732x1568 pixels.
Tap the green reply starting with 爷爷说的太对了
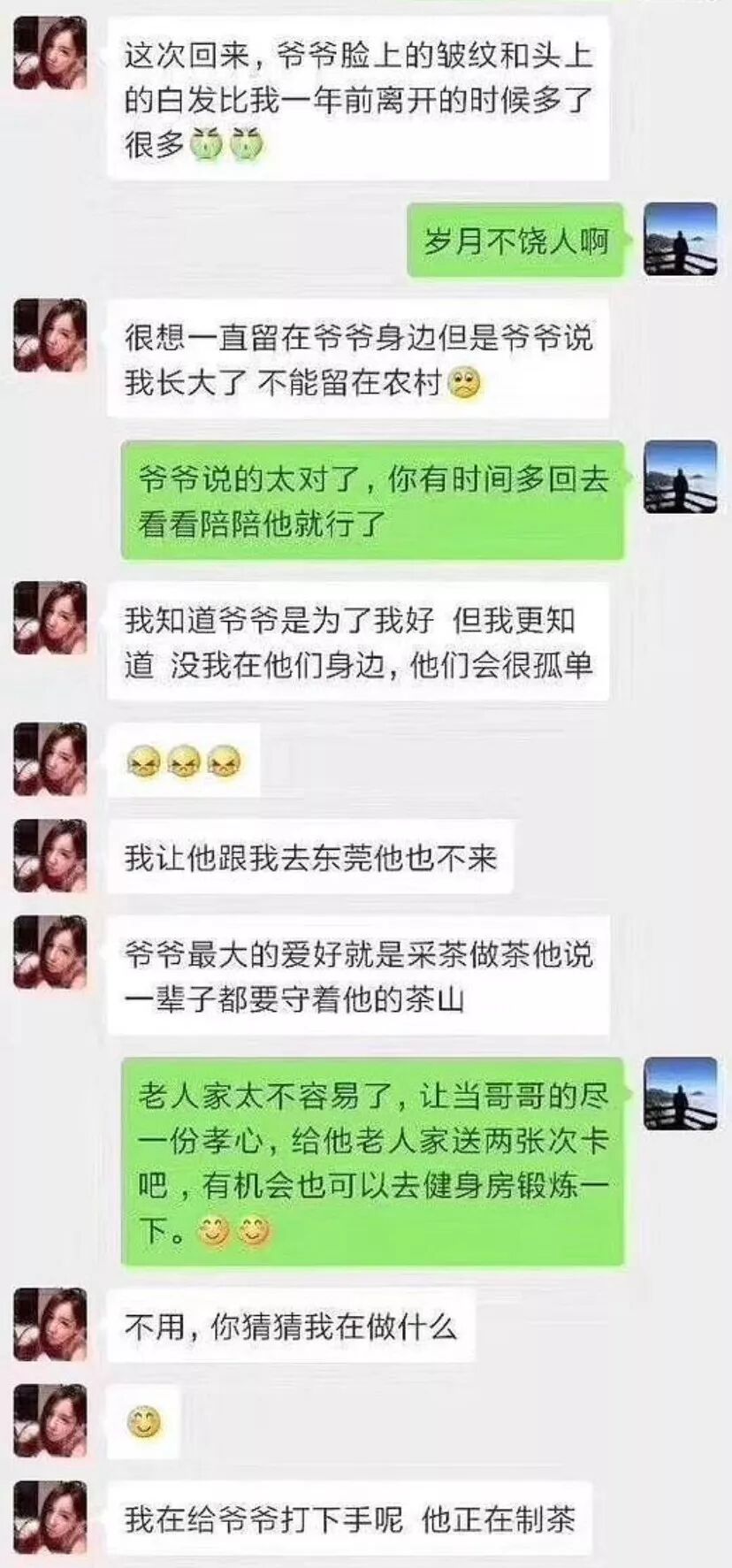coord(372,501)
